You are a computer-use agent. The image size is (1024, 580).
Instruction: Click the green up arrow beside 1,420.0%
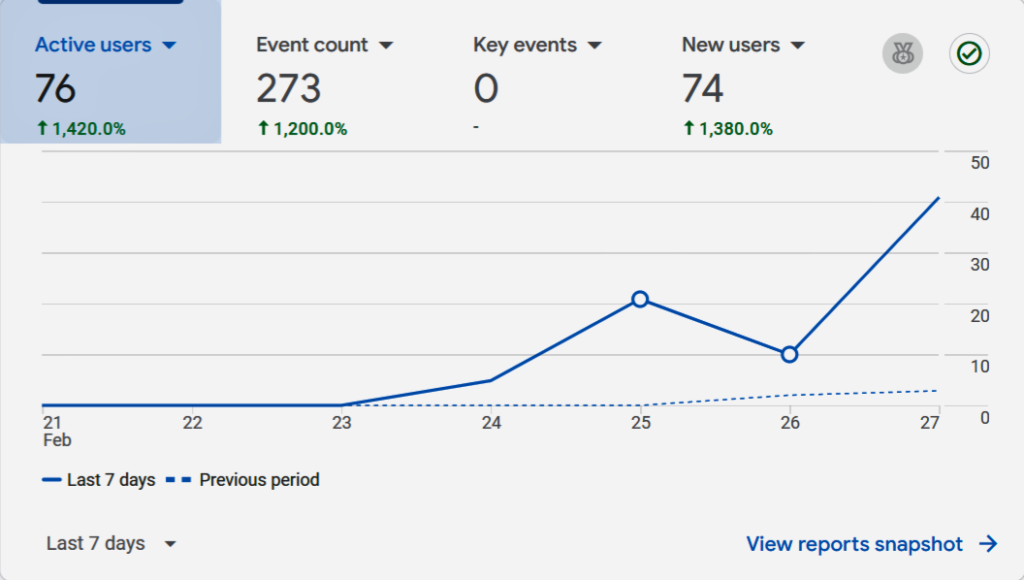[41, 129]
